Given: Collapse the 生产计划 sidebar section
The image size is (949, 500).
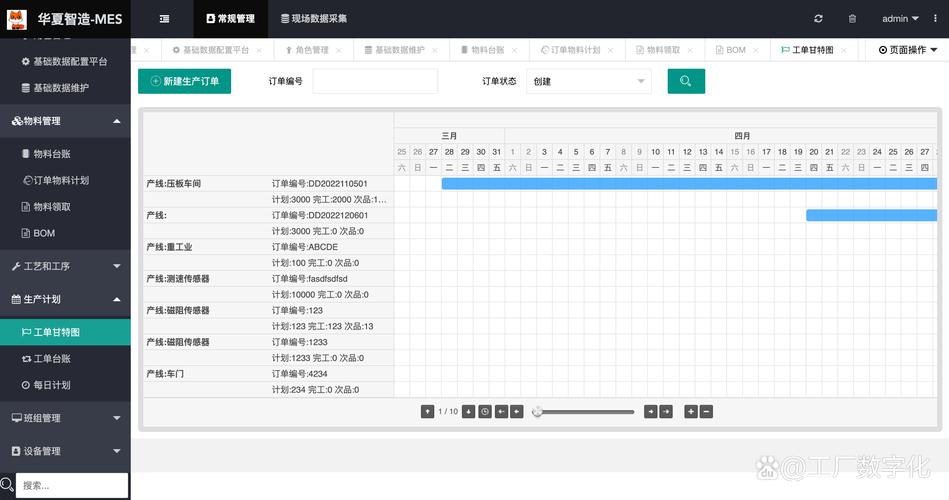Looking at the screenshot, I should (65, 299).
